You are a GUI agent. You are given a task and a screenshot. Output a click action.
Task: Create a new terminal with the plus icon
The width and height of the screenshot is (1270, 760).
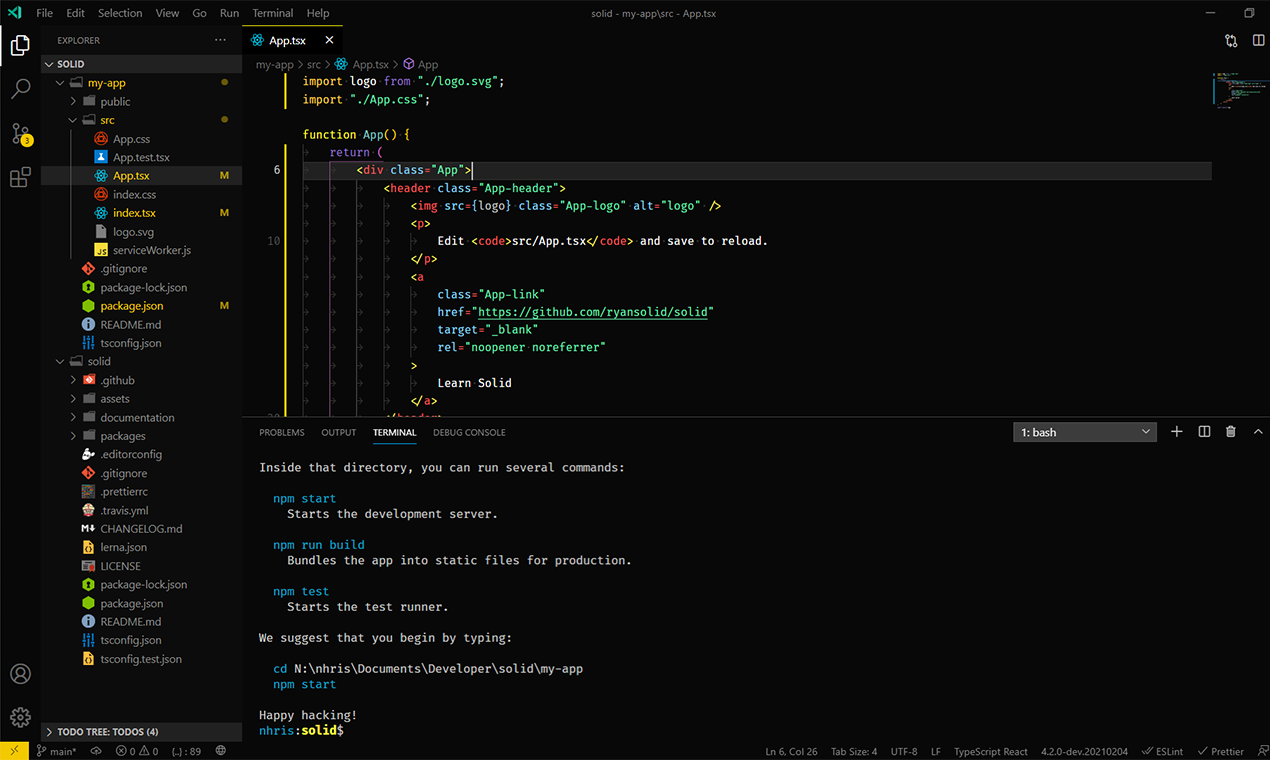pyautogui.click(x=1176, y=431)
